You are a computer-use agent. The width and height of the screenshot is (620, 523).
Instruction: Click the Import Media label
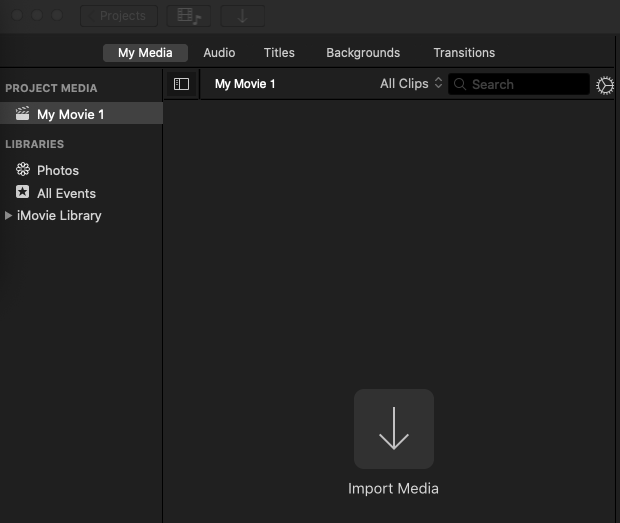click(x=393, y=489)
